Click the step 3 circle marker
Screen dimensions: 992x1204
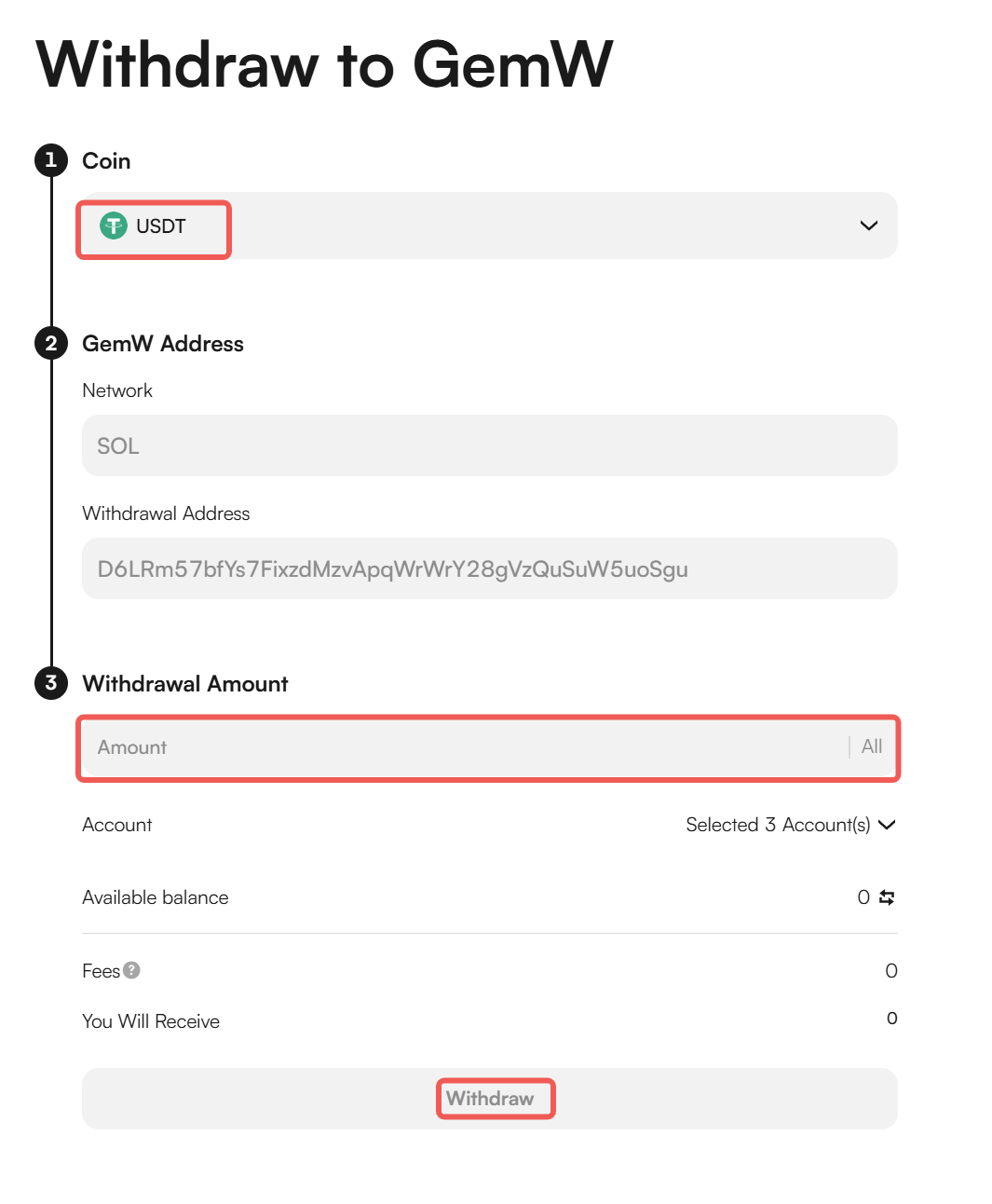[x=51, y=683]
